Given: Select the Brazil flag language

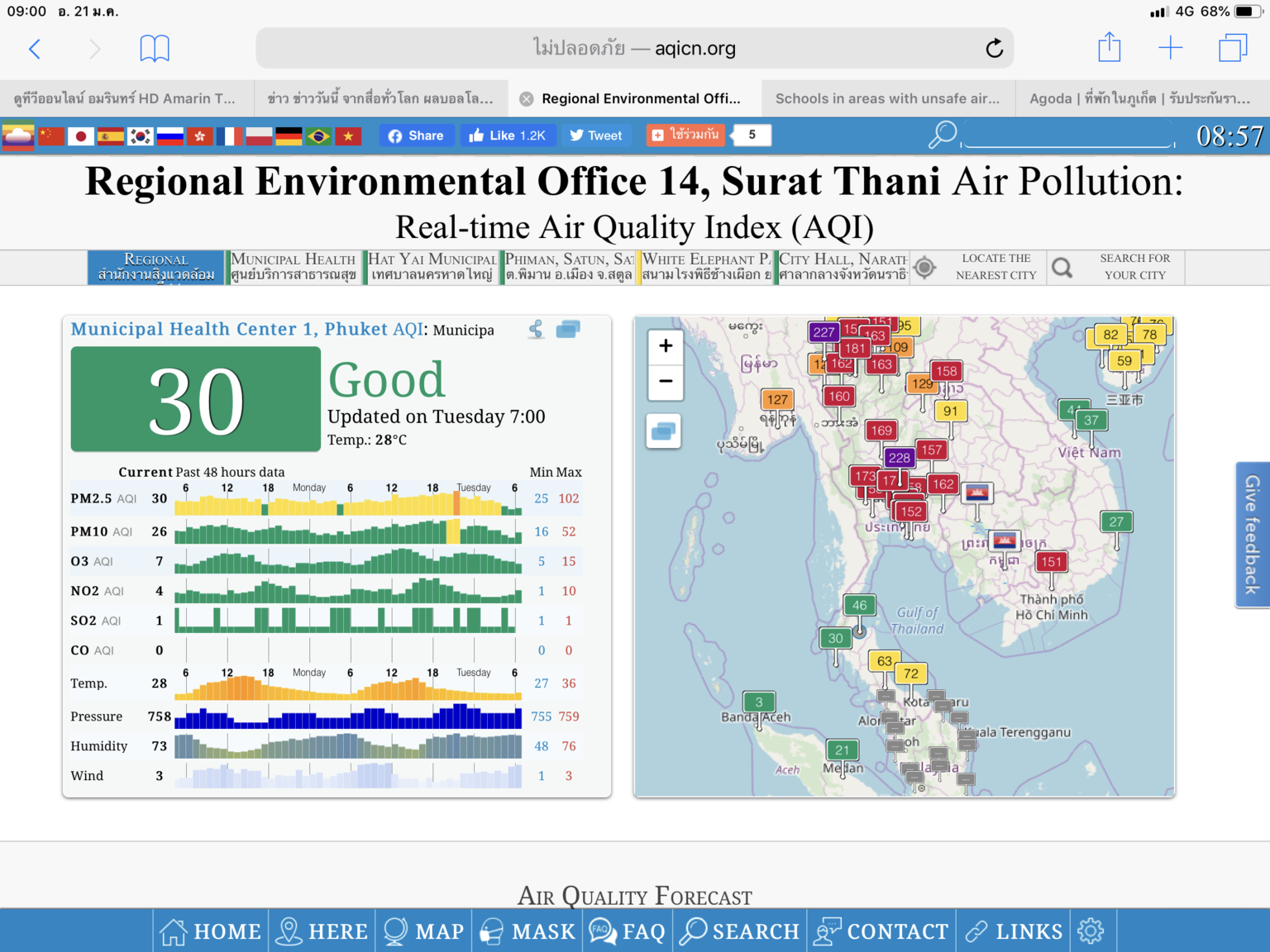Looking at the screenshot, I should pos(318,136).
